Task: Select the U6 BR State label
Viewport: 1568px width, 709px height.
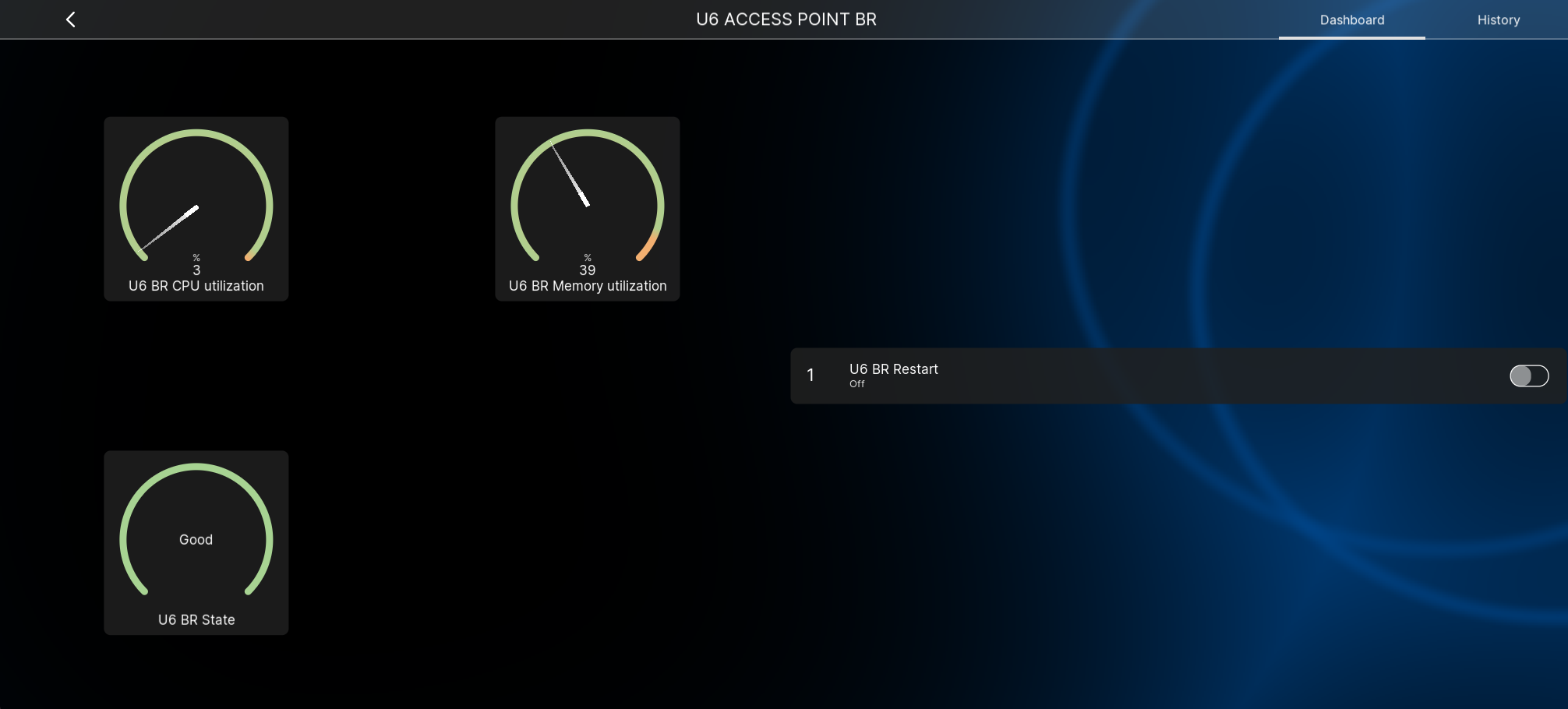Action: pyautogui.click(x=196, y=620)
